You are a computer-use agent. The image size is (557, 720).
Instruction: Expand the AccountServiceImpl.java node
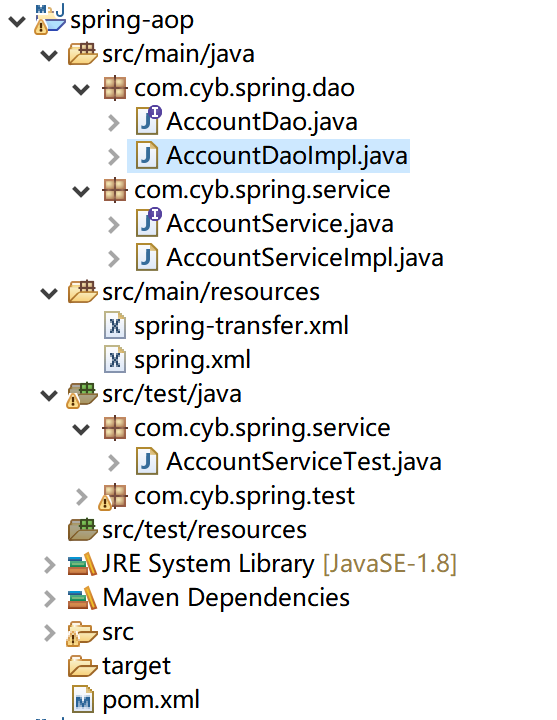113,259
